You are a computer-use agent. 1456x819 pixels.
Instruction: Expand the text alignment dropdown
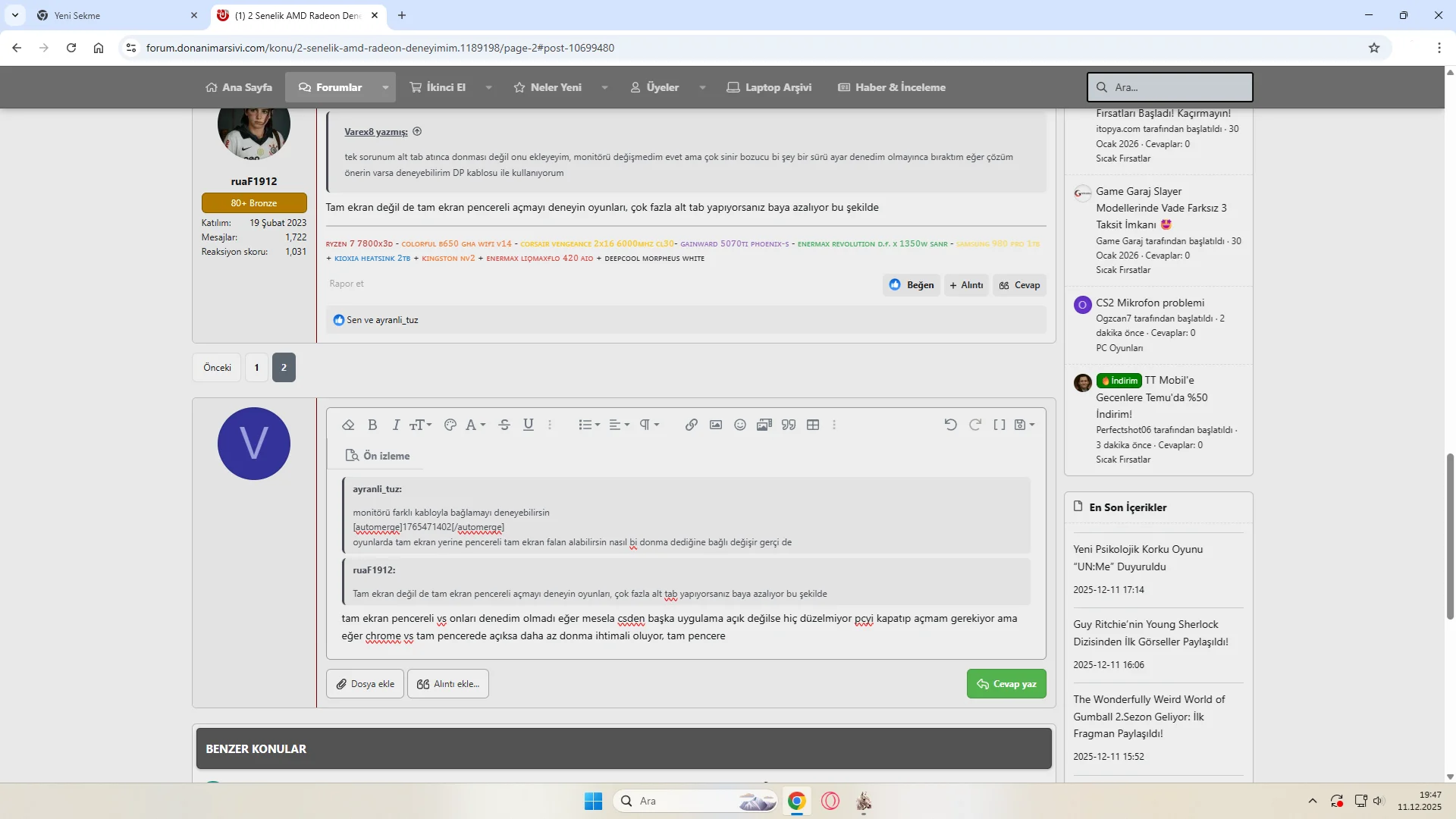(619, 425)
